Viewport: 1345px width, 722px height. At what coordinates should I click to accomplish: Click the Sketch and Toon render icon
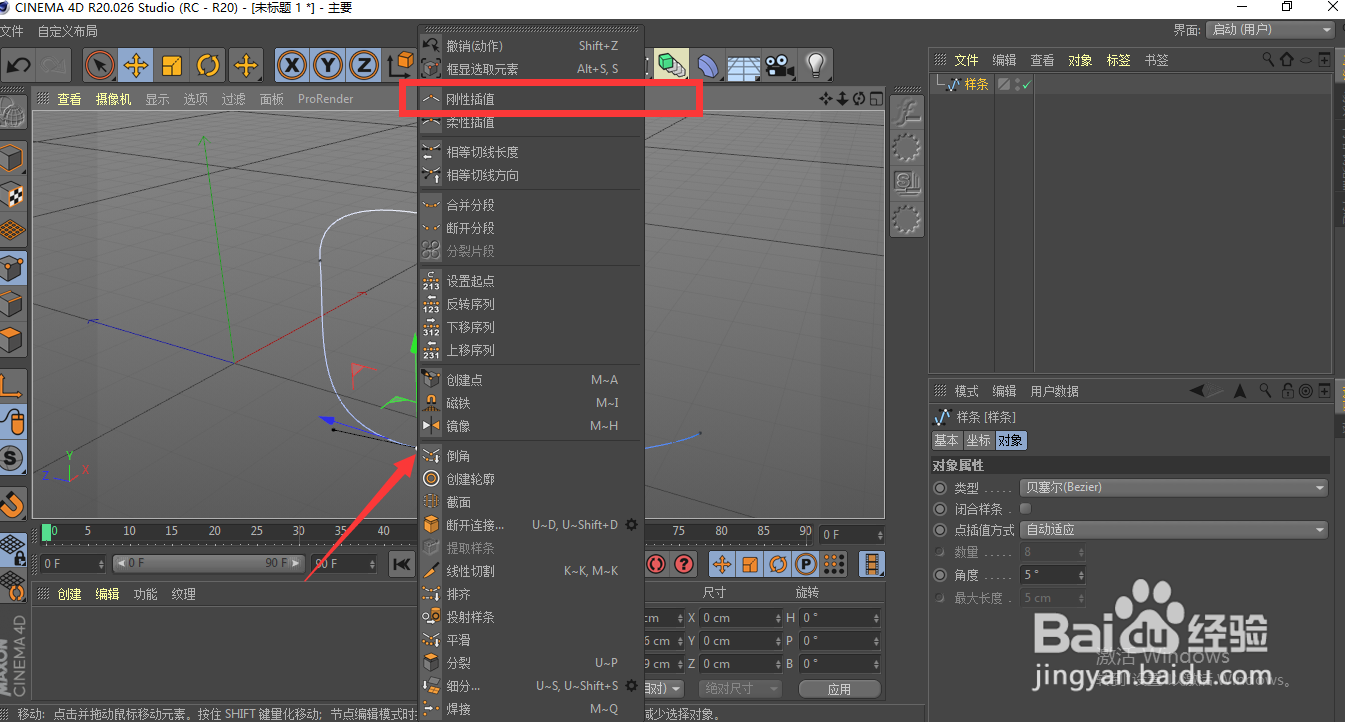coord(907,181)
